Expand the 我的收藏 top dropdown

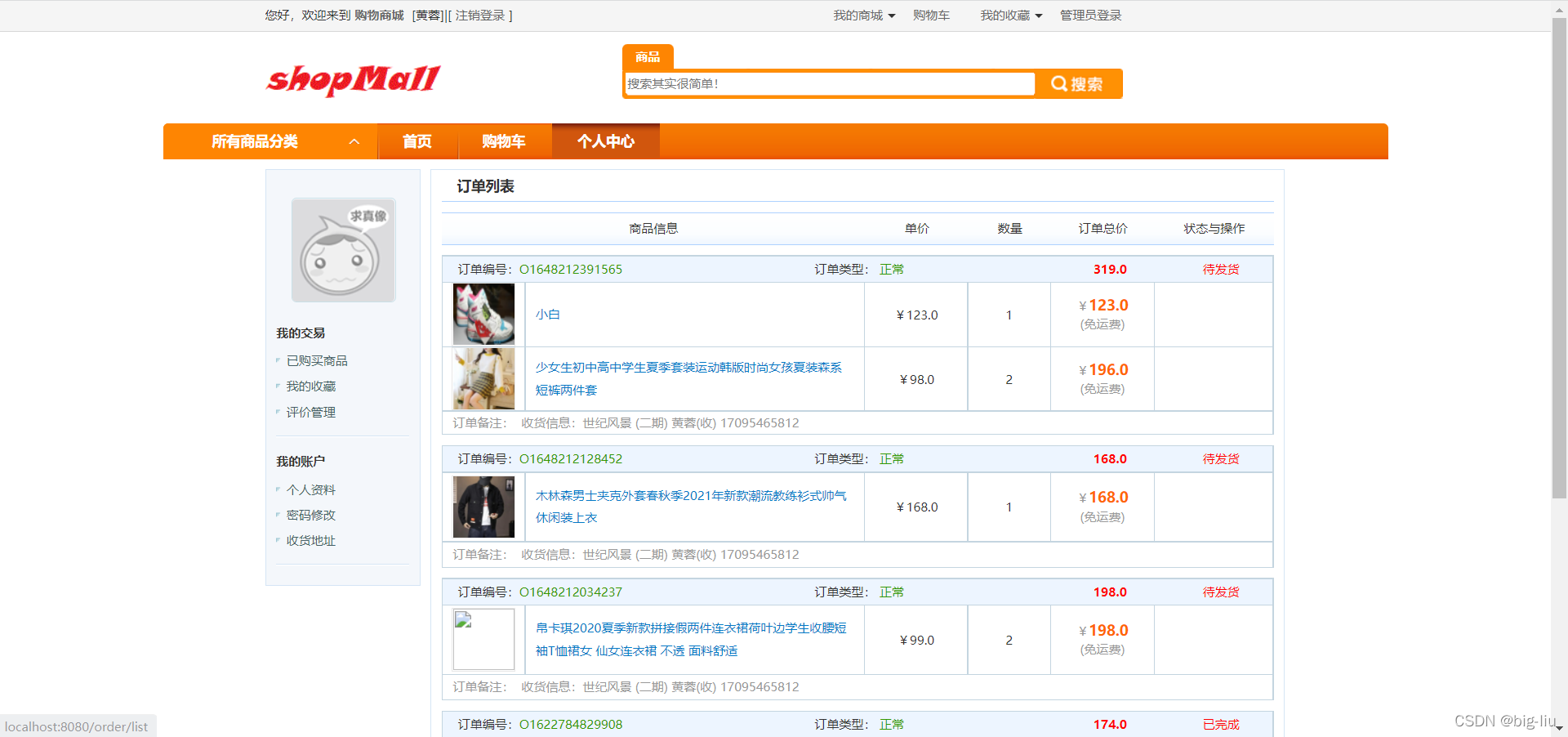point(1011,16)
